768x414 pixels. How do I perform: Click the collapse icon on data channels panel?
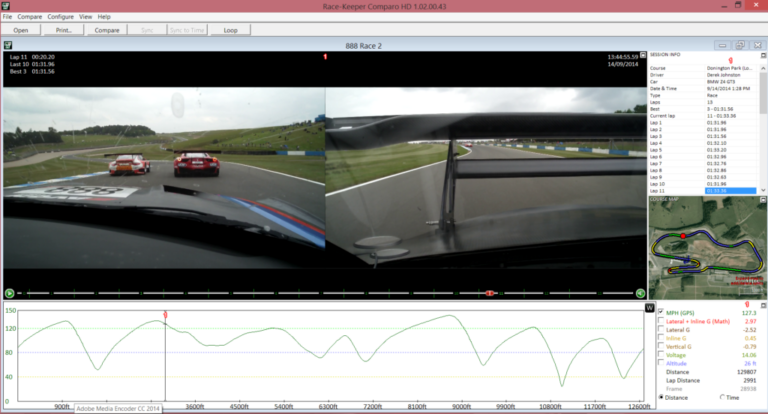762,306
